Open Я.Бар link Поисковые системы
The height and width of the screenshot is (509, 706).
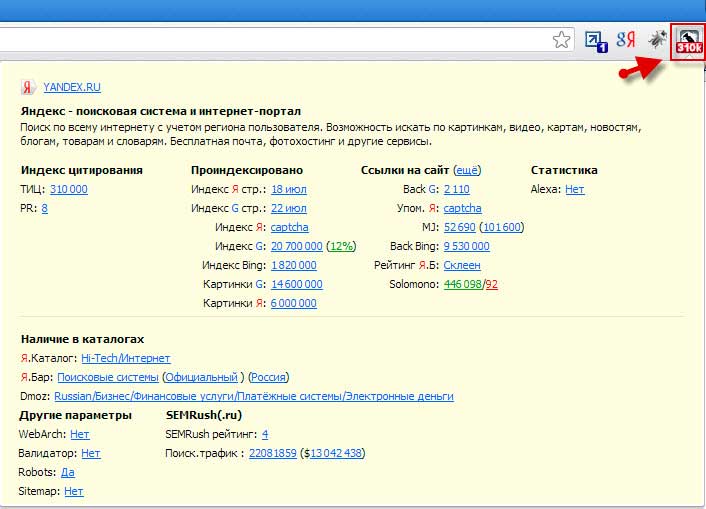[108, 377]
